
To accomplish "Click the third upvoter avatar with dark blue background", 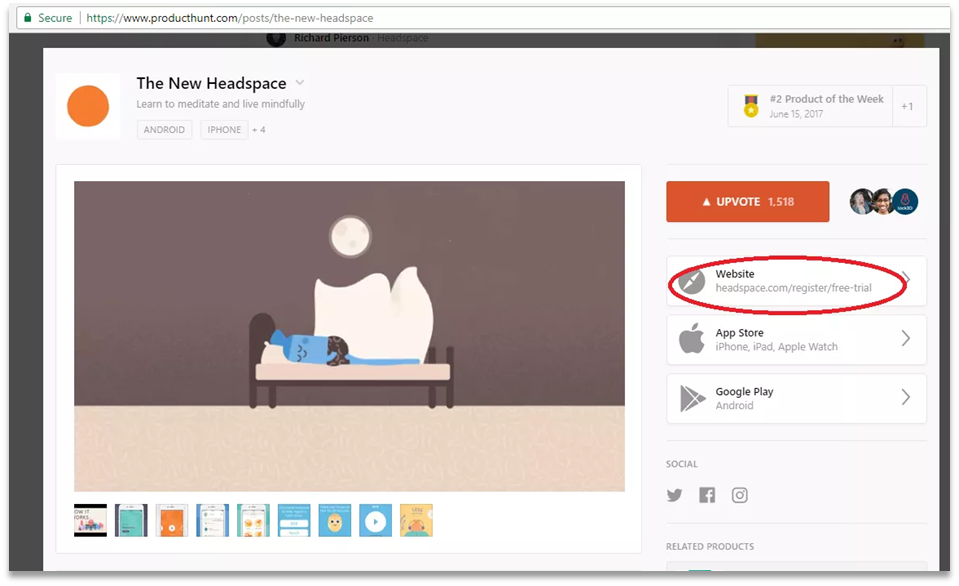I will (905, 201).
